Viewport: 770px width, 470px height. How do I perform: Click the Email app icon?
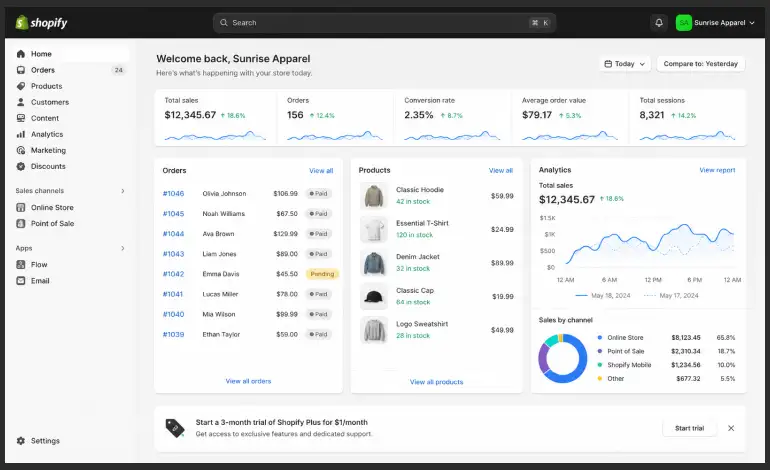[x=21, y=281]
